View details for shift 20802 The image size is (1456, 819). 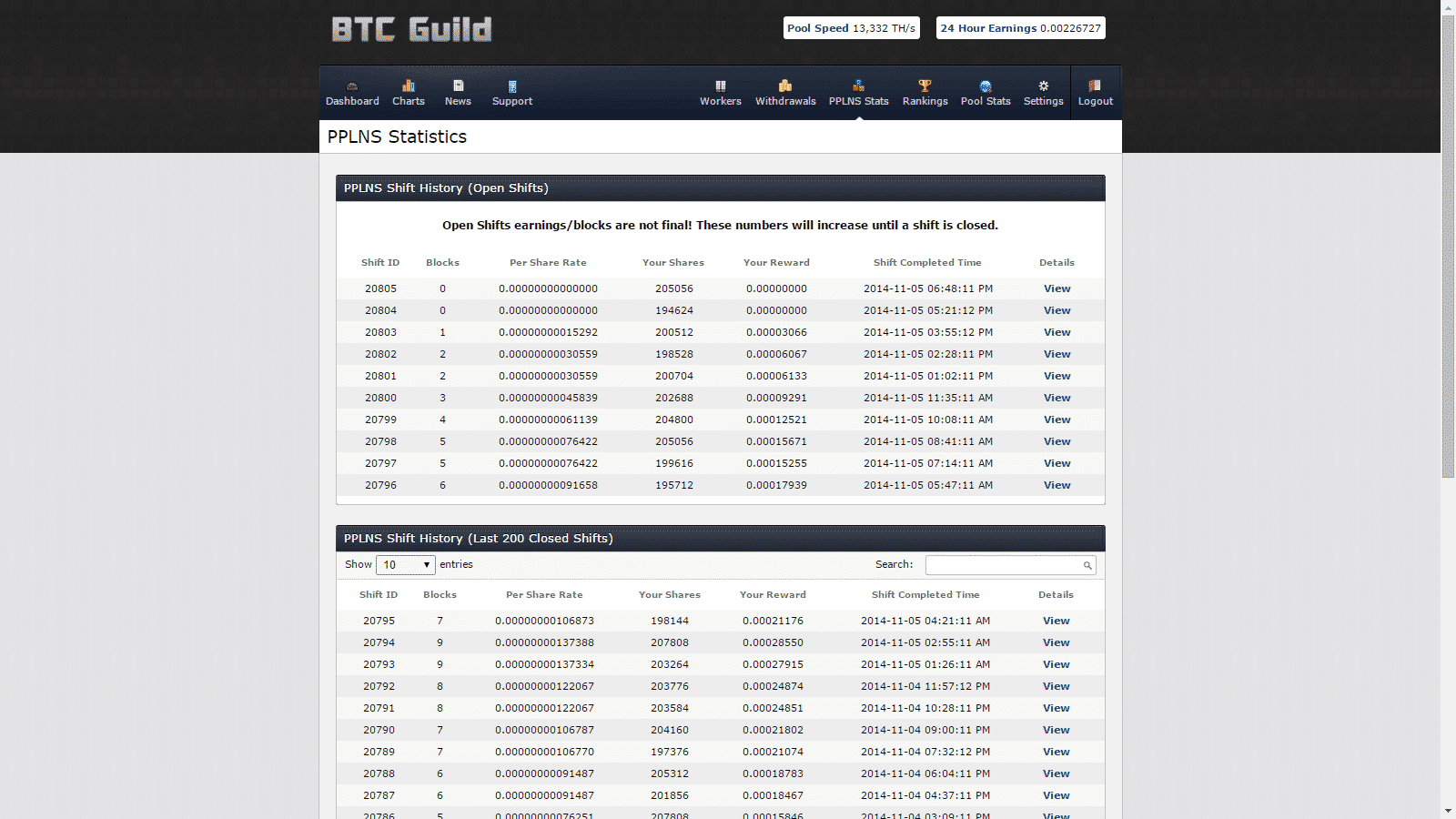(x=1057, y=354)
